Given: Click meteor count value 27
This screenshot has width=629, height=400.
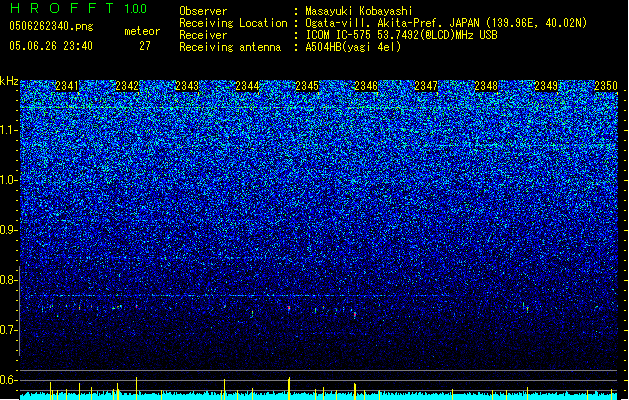Looking at the screenshot, I should coord(145,46).
